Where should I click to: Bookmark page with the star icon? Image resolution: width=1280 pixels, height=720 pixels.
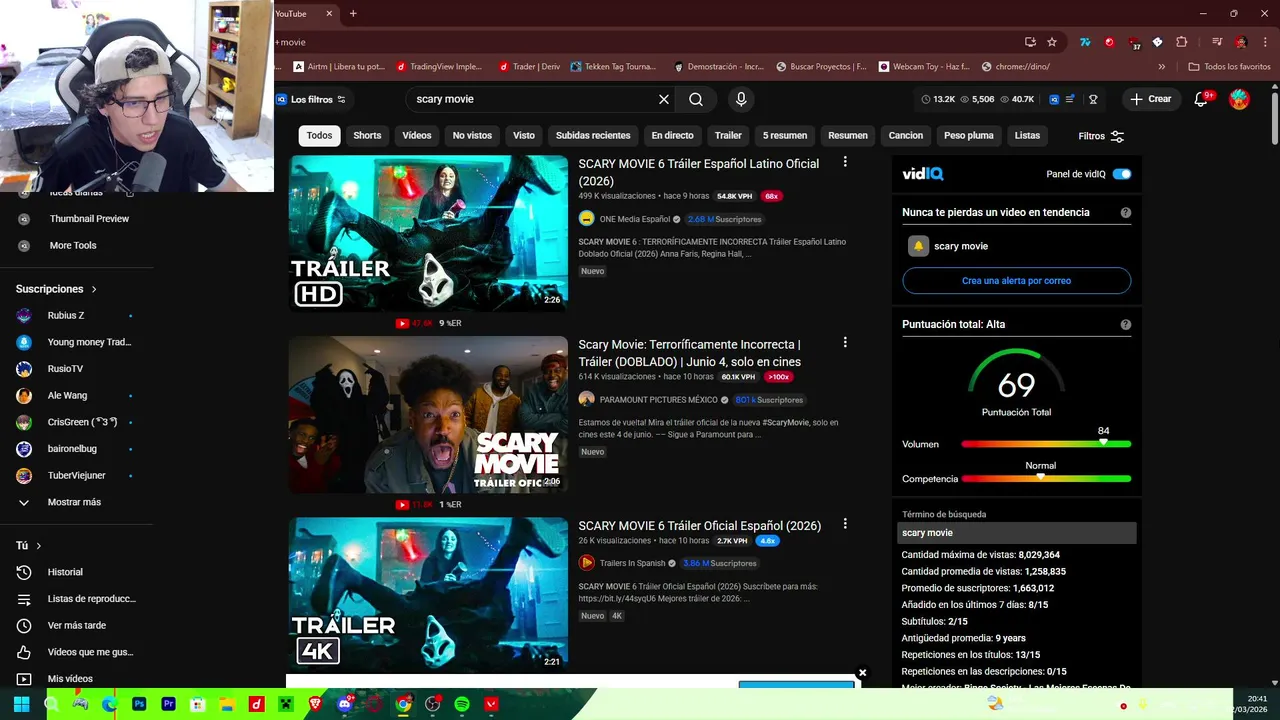coord(1052,42)
